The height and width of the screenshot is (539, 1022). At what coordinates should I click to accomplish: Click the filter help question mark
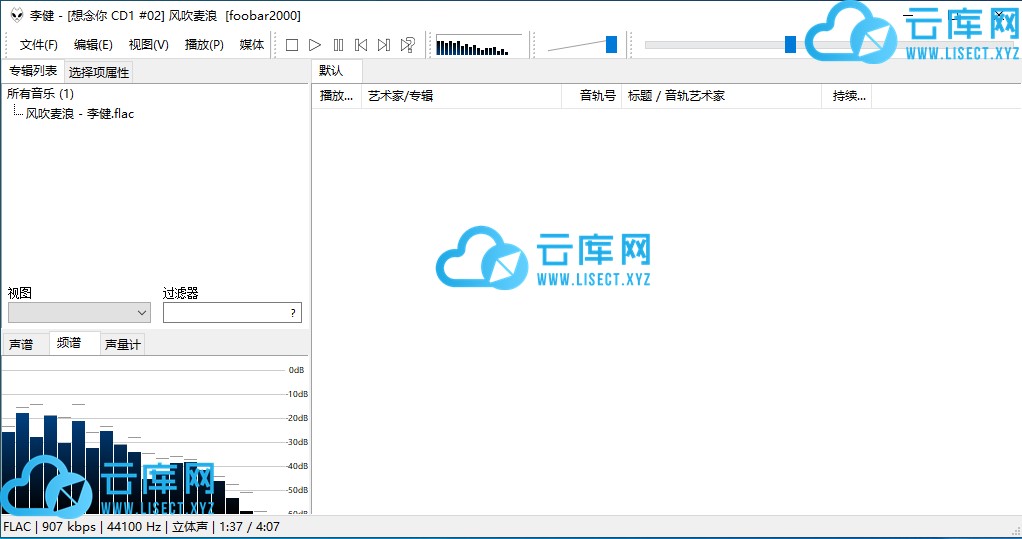click(x=293, y=313)
